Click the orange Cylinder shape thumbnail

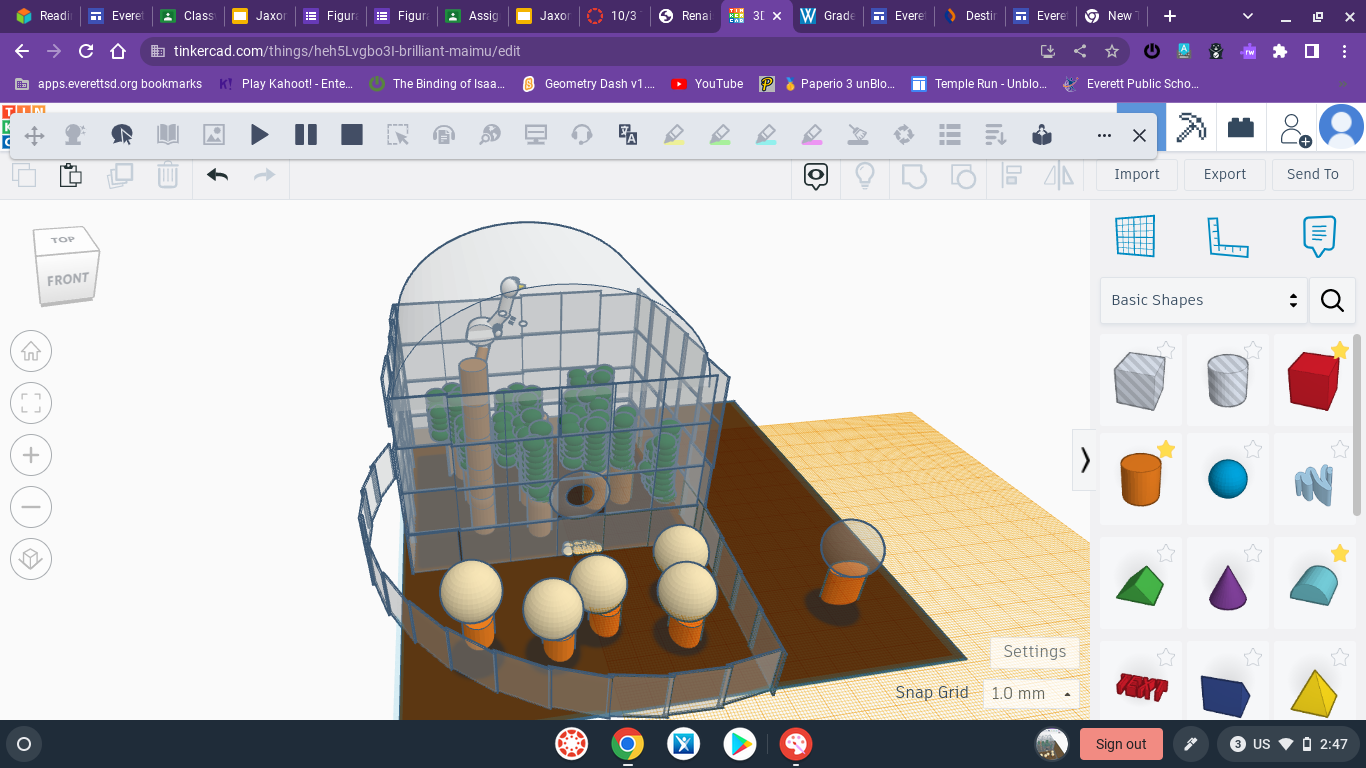pyautogui.click(x=1141, y=478)
